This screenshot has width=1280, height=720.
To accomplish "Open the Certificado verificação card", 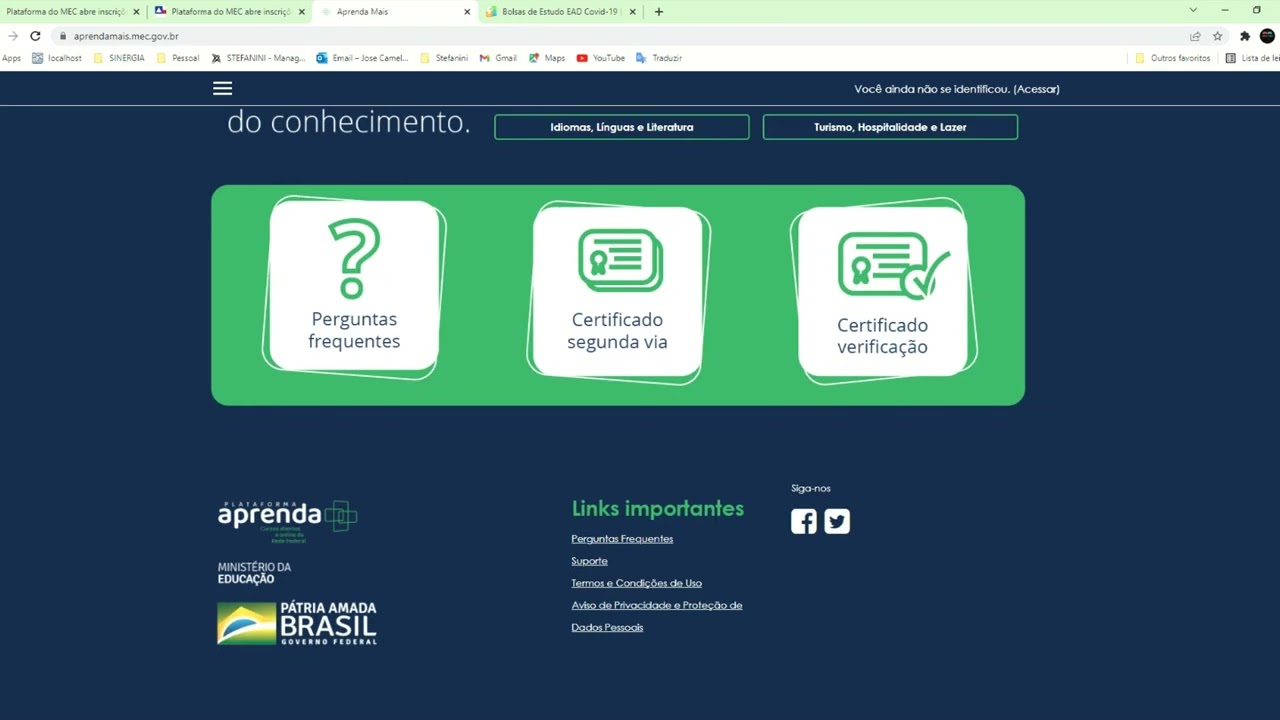I will coord(883,291).
